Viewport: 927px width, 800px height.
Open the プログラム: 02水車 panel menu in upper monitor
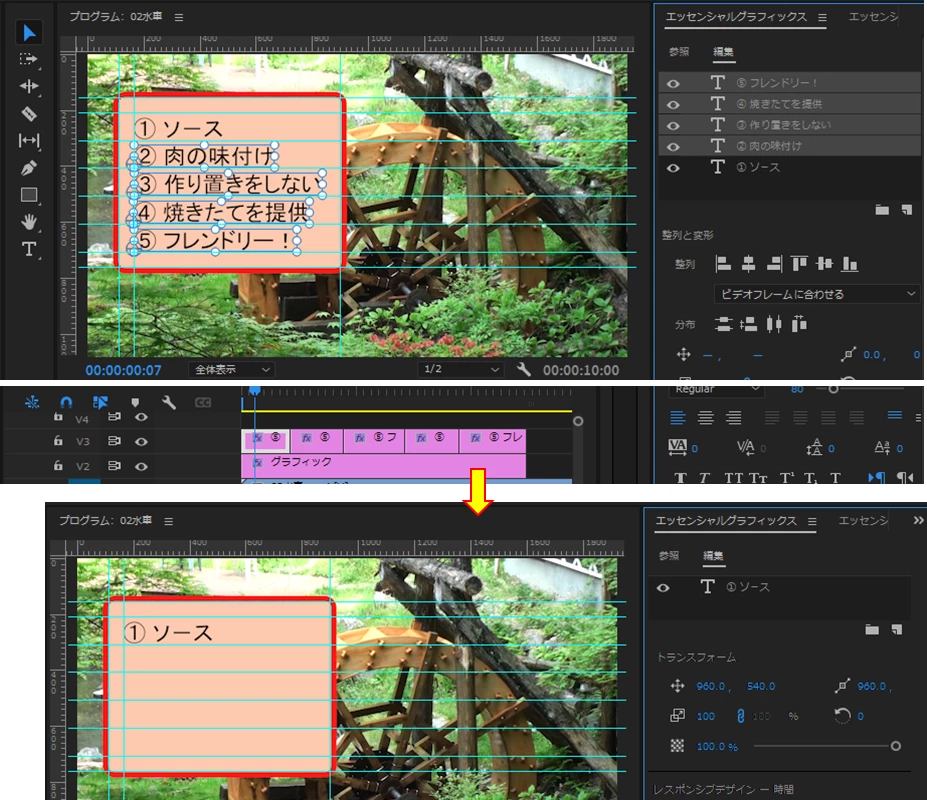[179, 18]
